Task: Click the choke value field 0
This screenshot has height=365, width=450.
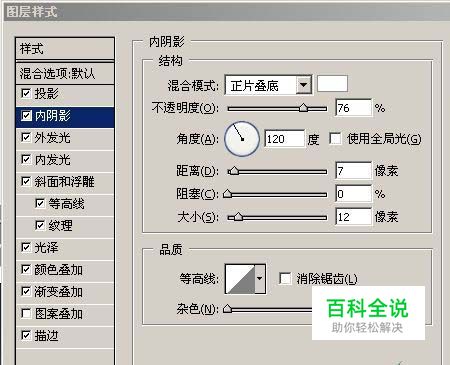Action: pos(353,194)
